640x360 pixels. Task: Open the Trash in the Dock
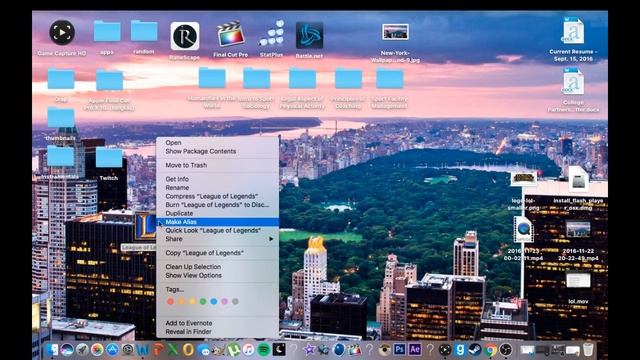(x=588, y=349)
